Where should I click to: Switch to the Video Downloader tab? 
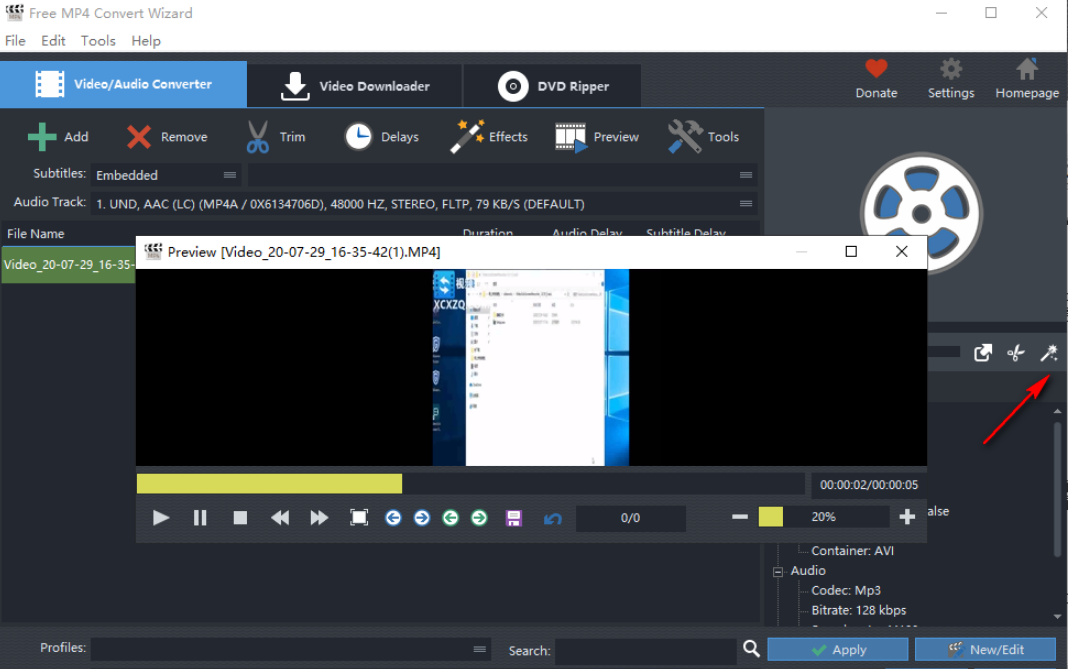click(x=355, y=86)
